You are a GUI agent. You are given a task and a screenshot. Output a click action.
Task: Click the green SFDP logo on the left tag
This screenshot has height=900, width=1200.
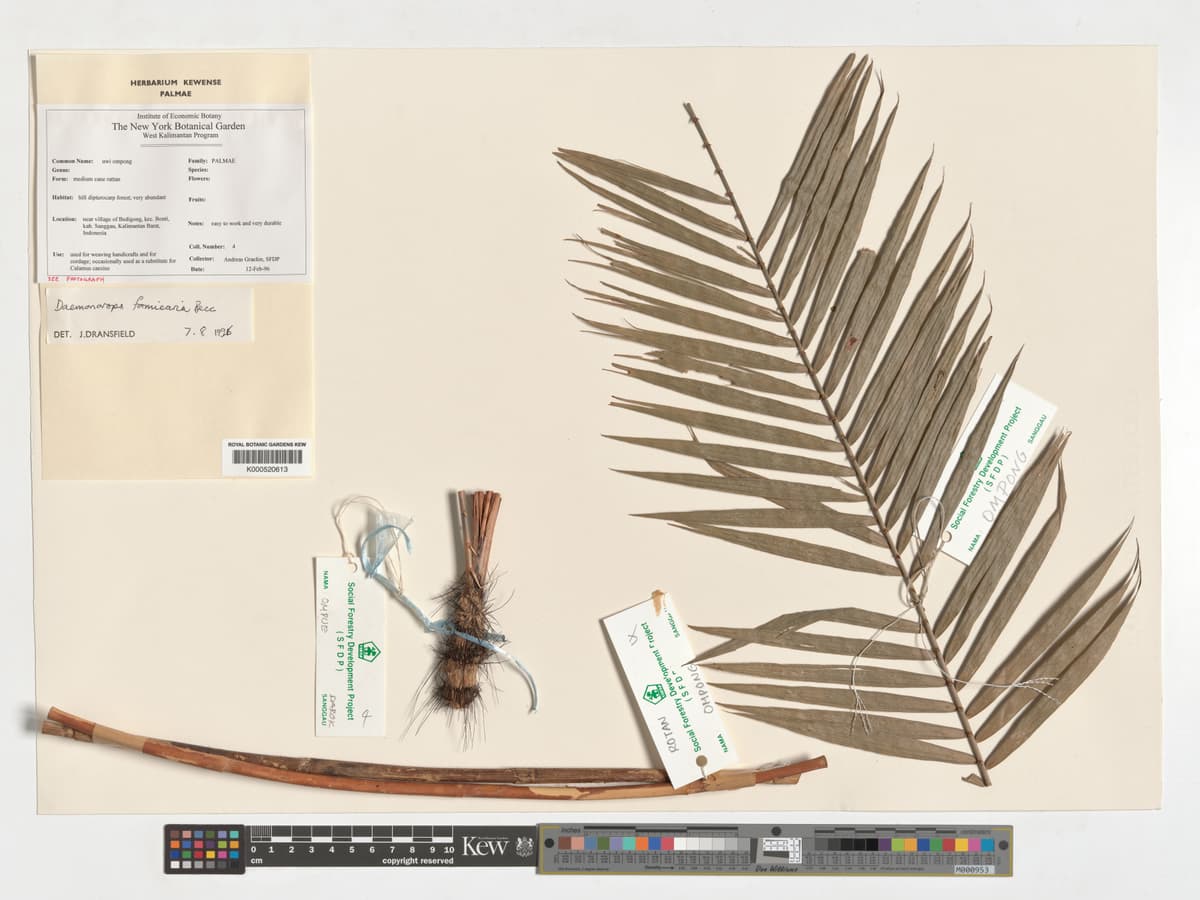point(370,651)
